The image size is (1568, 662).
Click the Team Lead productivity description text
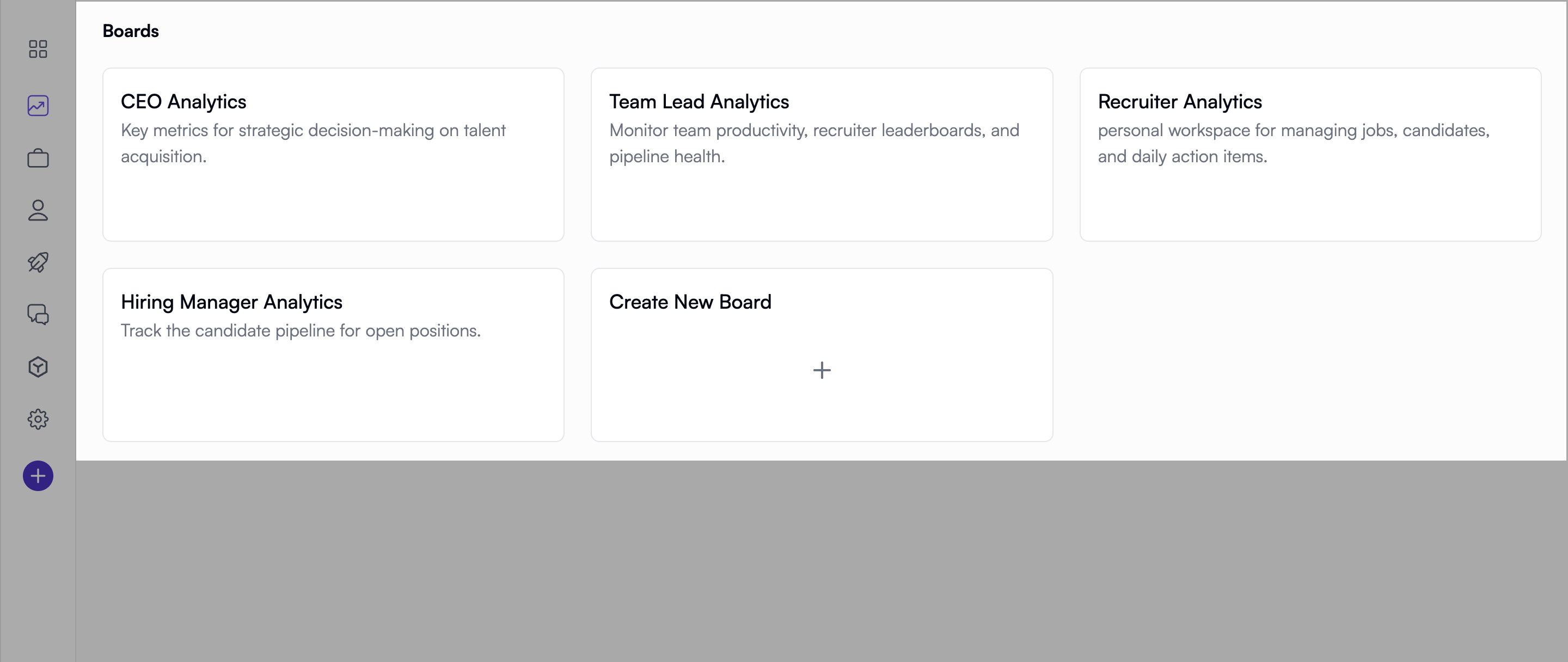[x=814, y=143]
